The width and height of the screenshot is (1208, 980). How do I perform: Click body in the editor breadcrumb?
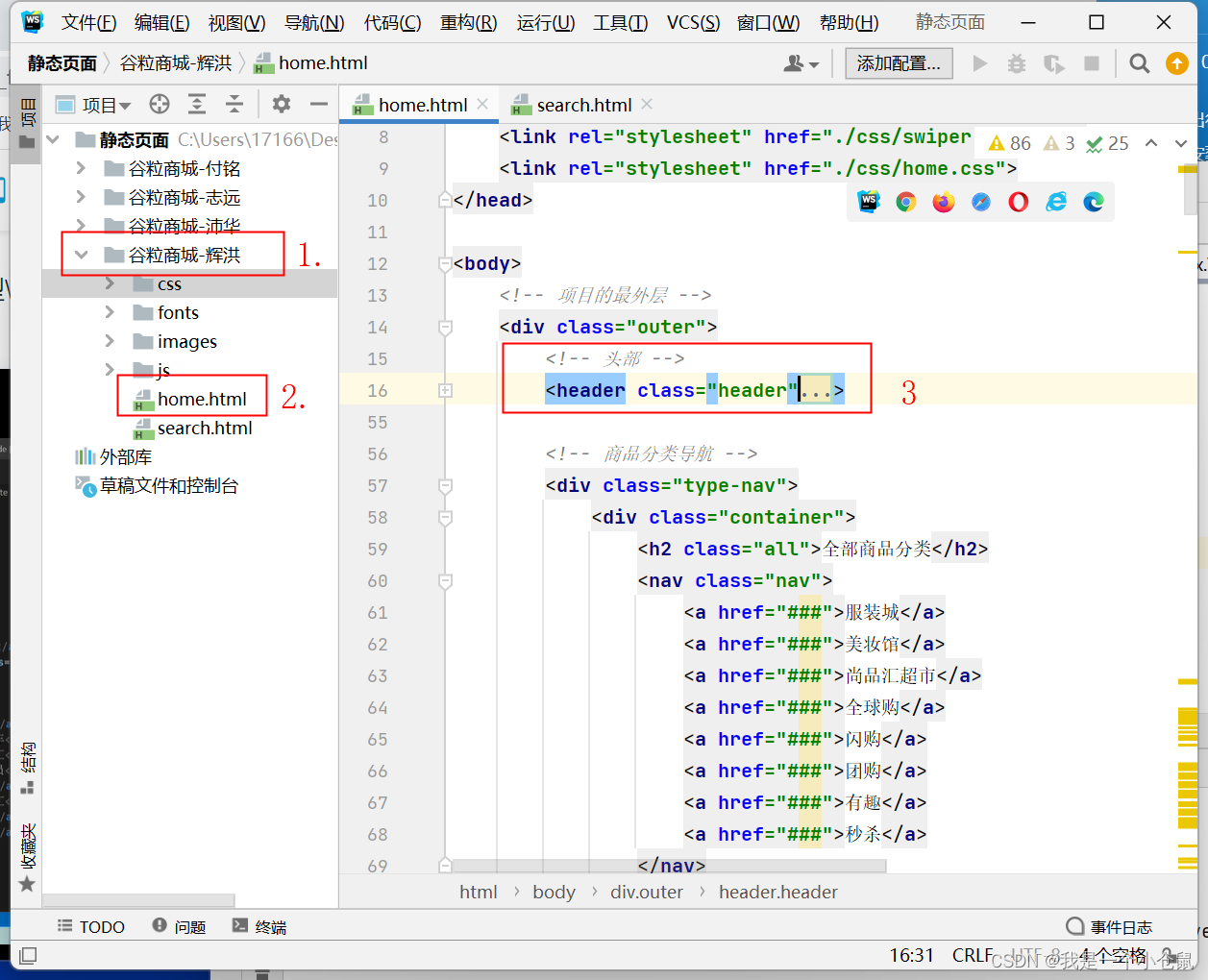[x=554, y=892]
